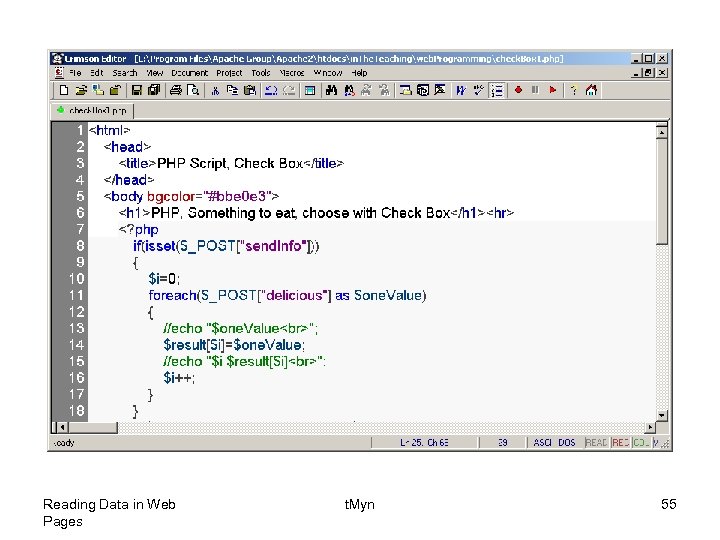The width and height of the screenshot is (720, 540).
Task: Click line number 18 in the gutter
Action: (x=76, y=411)
